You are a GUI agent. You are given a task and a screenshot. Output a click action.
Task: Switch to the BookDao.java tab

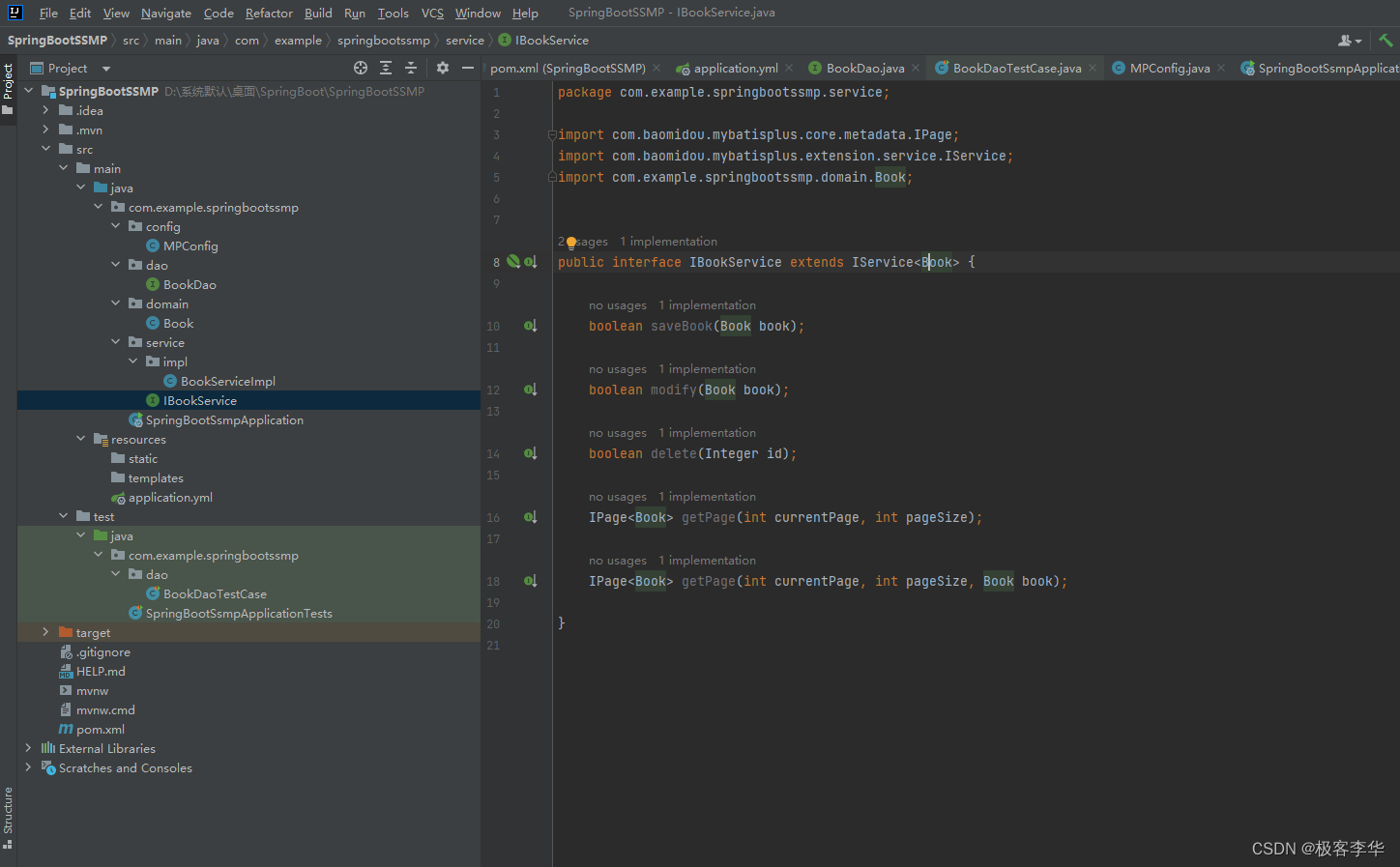tap(864, 68)
